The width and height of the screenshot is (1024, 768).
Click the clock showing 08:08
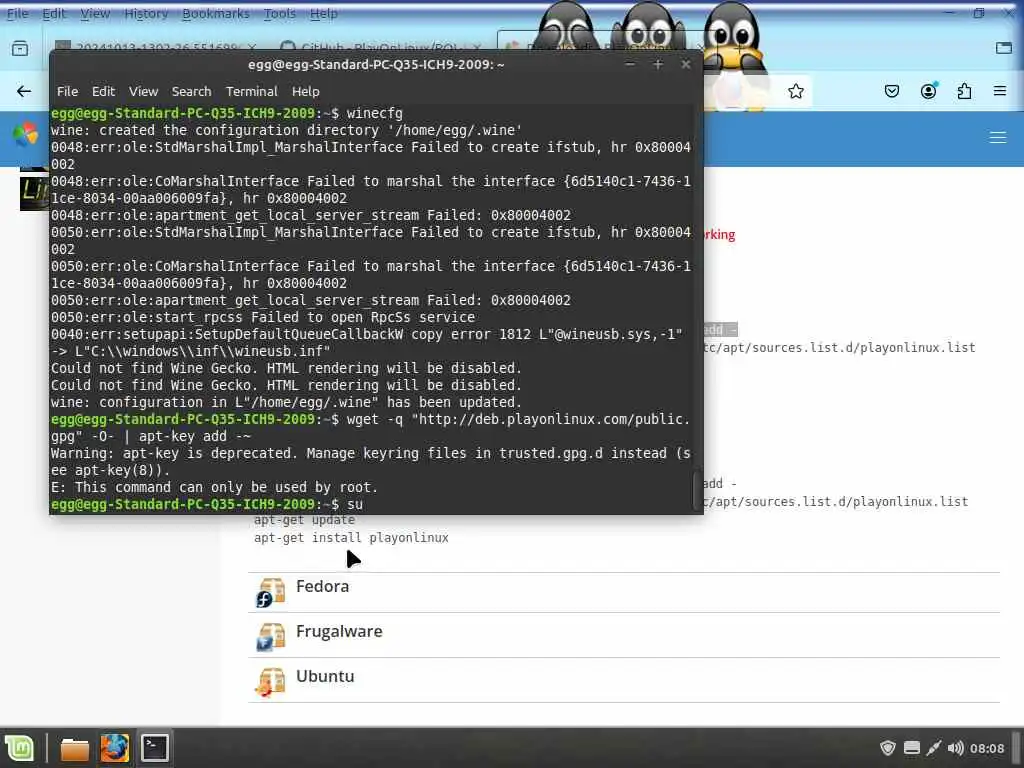point(986,748)
